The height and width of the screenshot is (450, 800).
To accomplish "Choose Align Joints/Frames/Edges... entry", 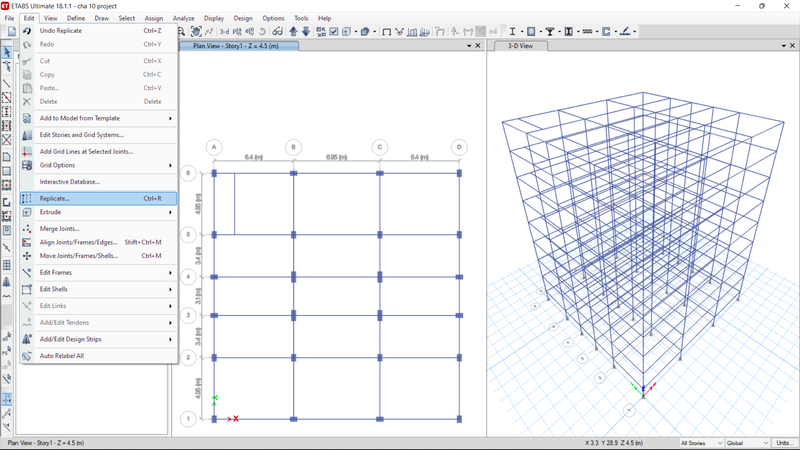I will pos(99,242).
